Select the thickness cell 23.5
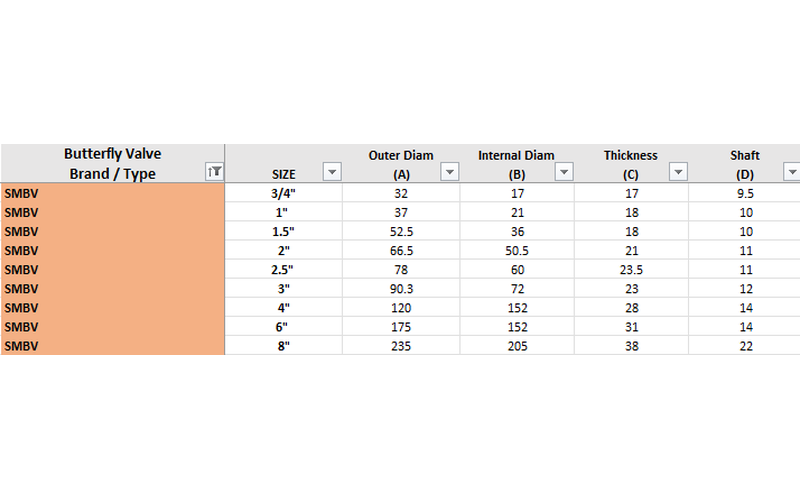This screenshot has height=500, width=800. [631, 269]
